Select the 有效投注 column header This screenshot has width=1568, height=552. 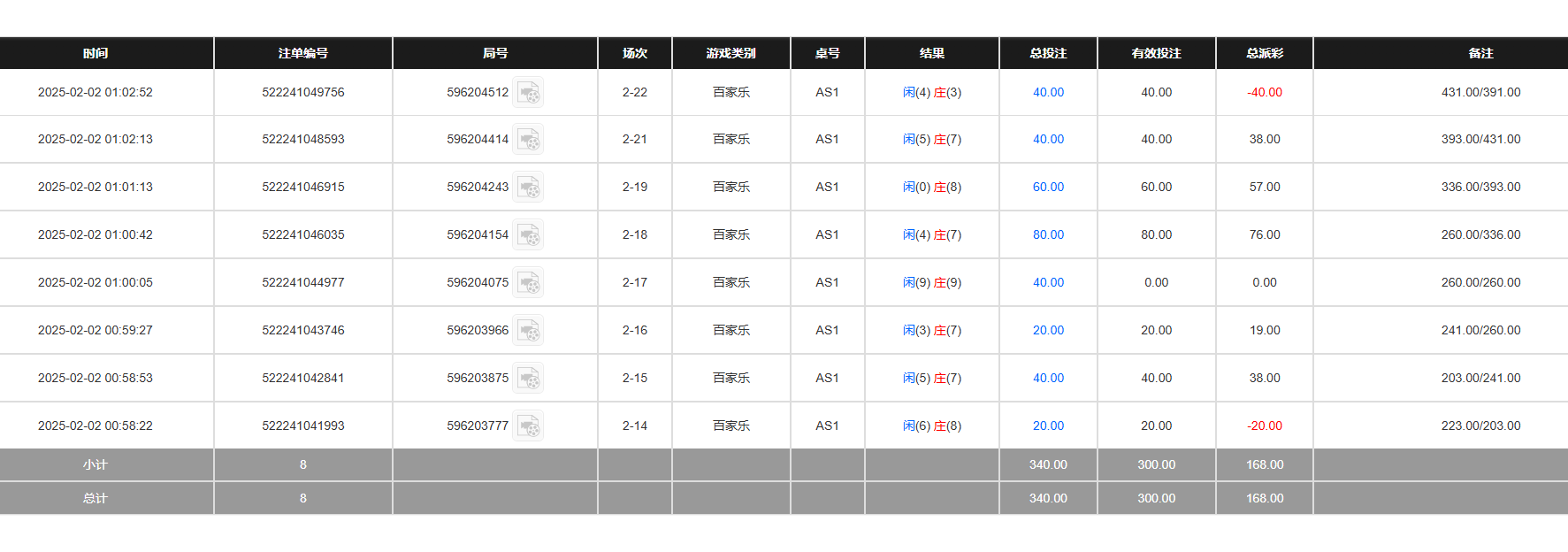point(1156,53)
